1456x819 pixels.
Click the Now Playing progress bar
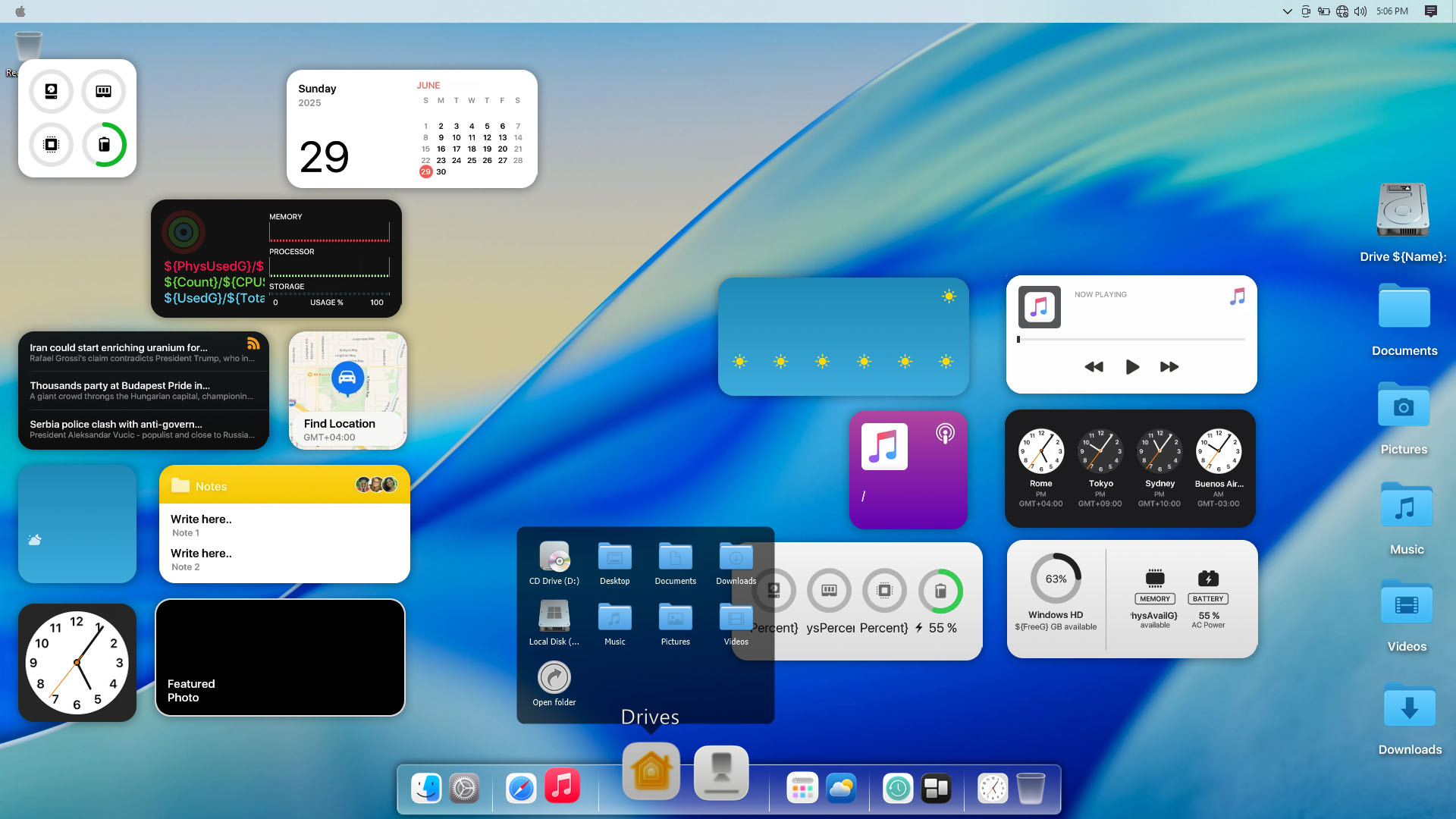point(1131,340)
